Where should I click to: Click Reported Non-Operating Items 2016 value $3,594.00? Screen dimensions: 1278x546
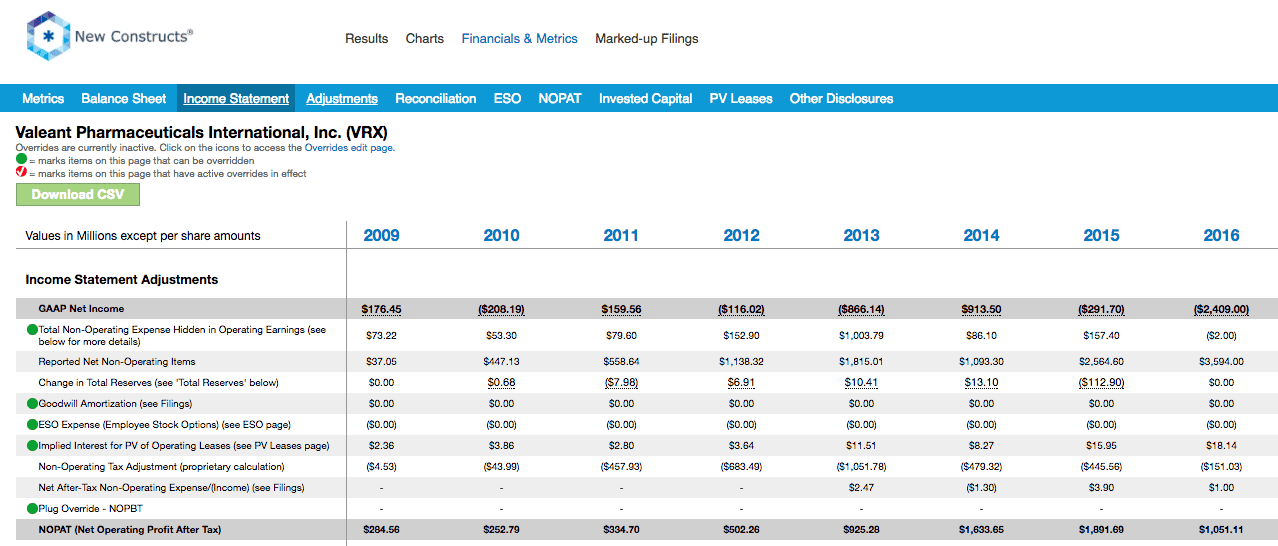coord(1221,361)
